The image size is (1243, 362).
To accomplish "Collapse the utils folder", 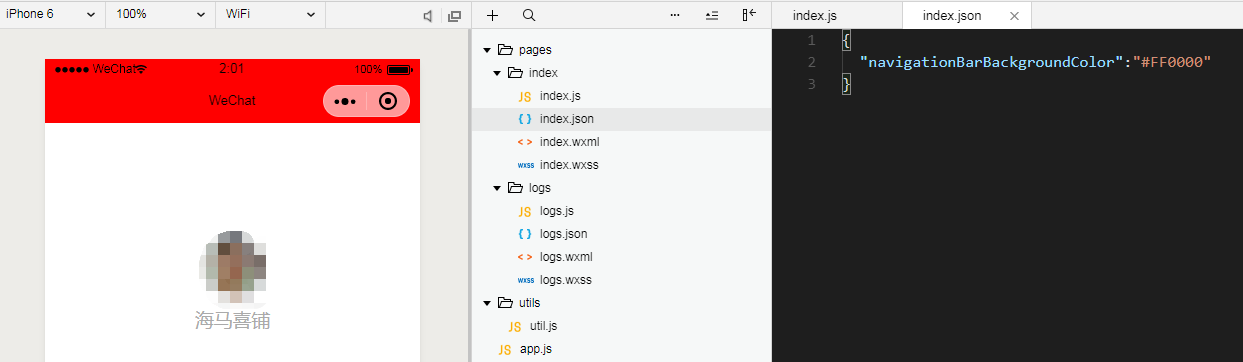I will point(487,303).
